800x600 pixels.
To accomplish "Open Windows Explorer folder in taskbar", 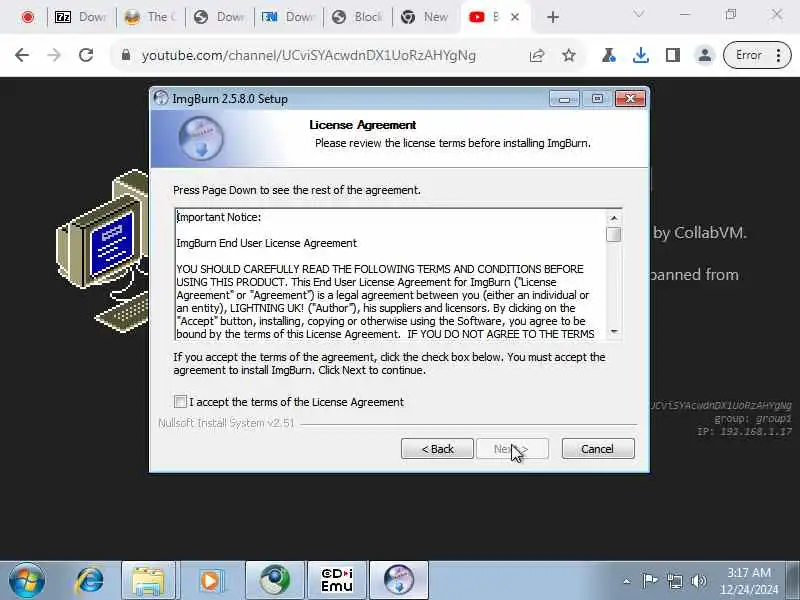I will click(x=148, y=581).
